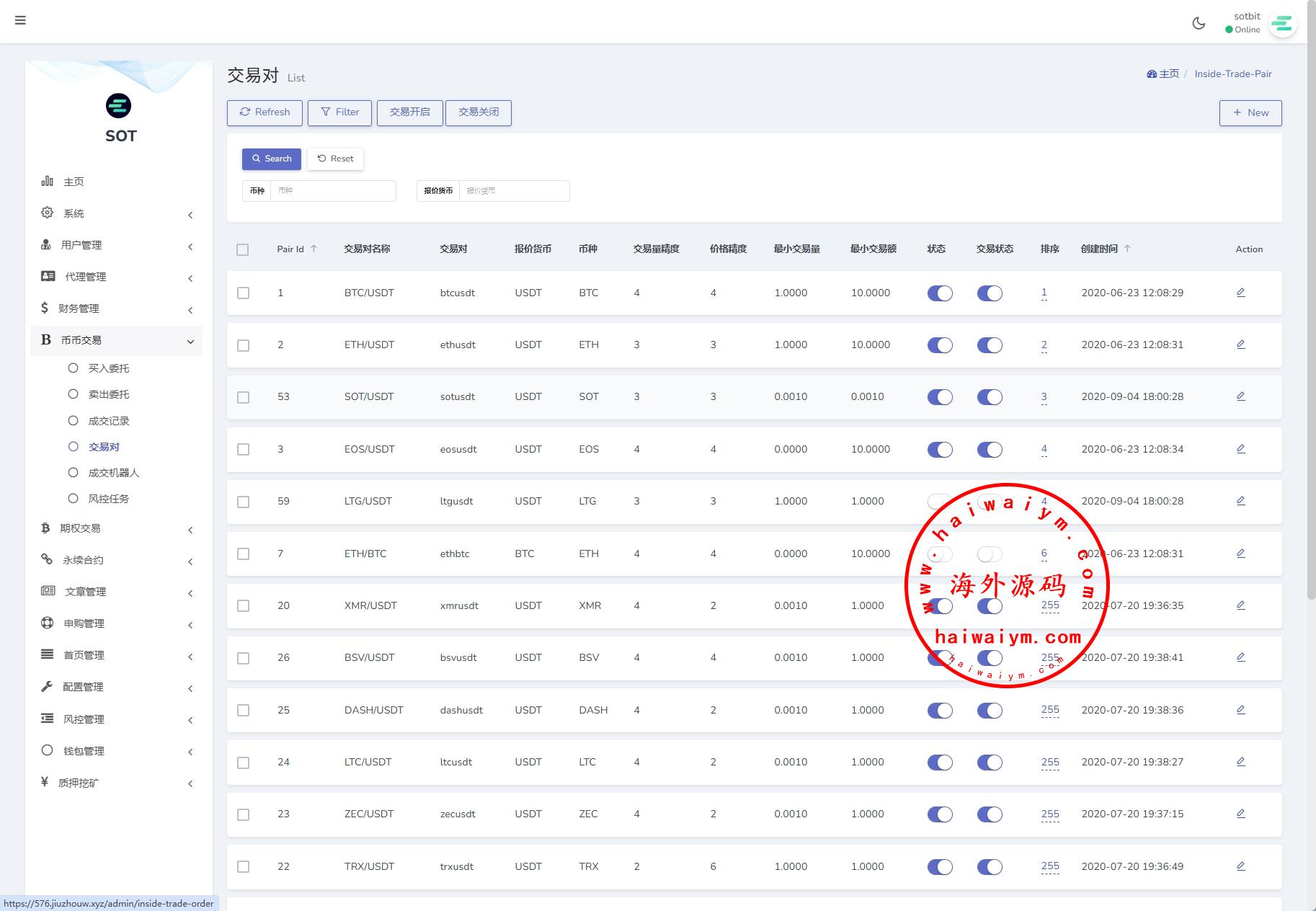Sort by 创建时间 arrow icon
The width and height of the screenshot is (1316, 911).
click(1127, 249)
